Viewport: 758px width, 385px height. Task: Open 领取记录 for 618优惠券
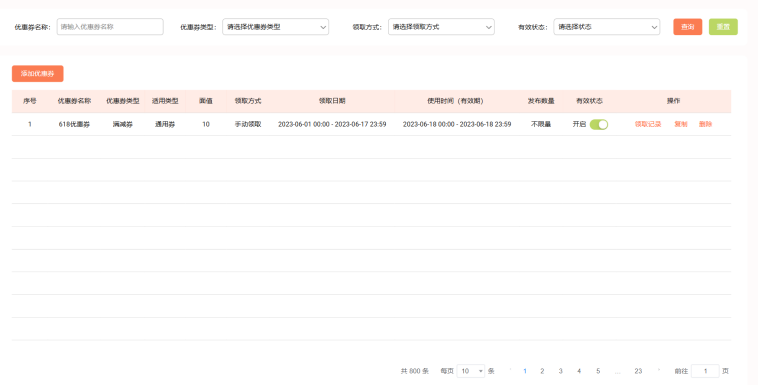pyautogui.click(x=648, y=124)
